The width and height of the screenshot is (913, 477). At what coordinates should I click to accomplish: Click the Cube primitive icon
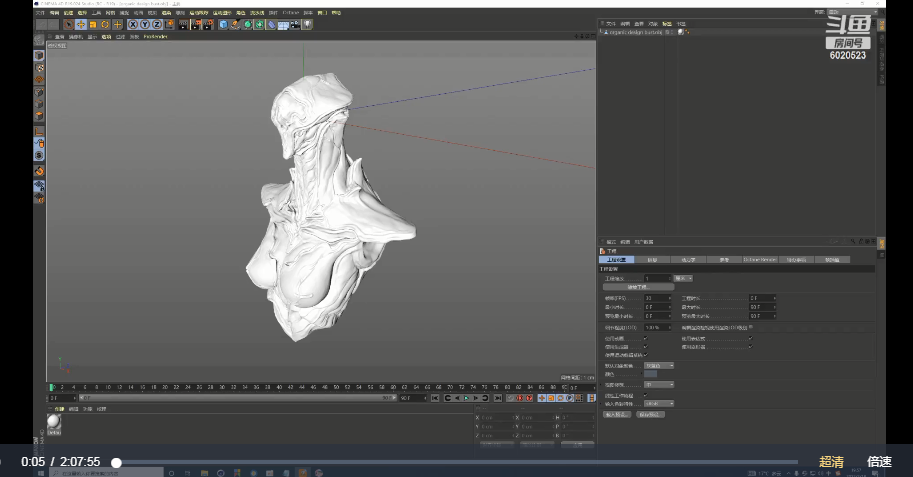tap(223, 24)
